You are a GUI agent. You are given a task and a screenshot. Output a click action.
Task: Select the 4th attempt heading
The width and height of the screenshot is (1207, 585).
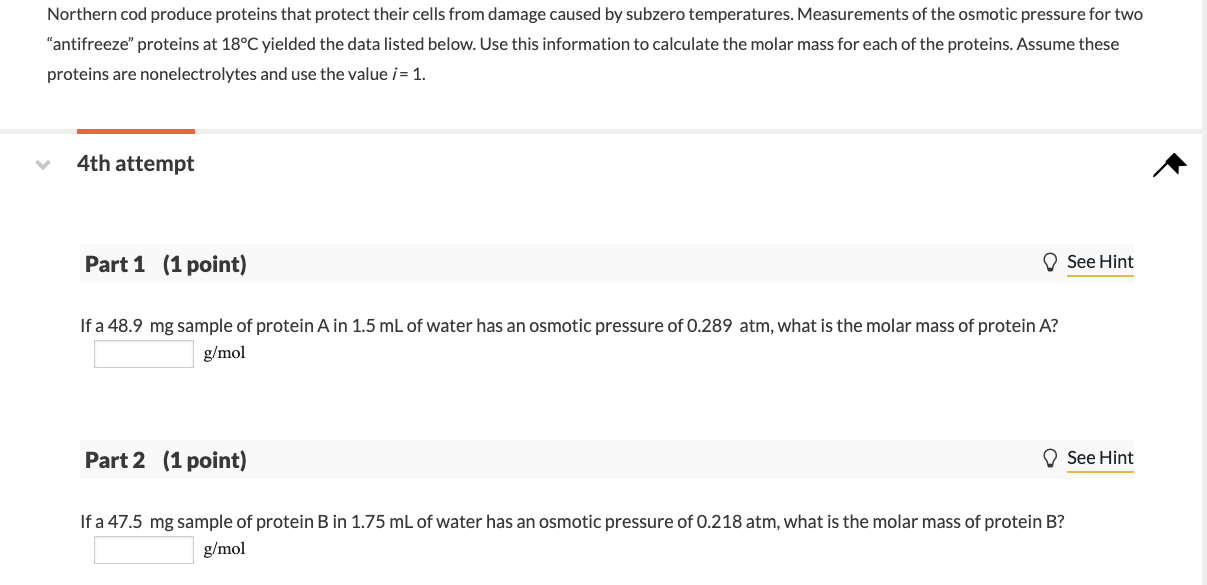(136, 164)
